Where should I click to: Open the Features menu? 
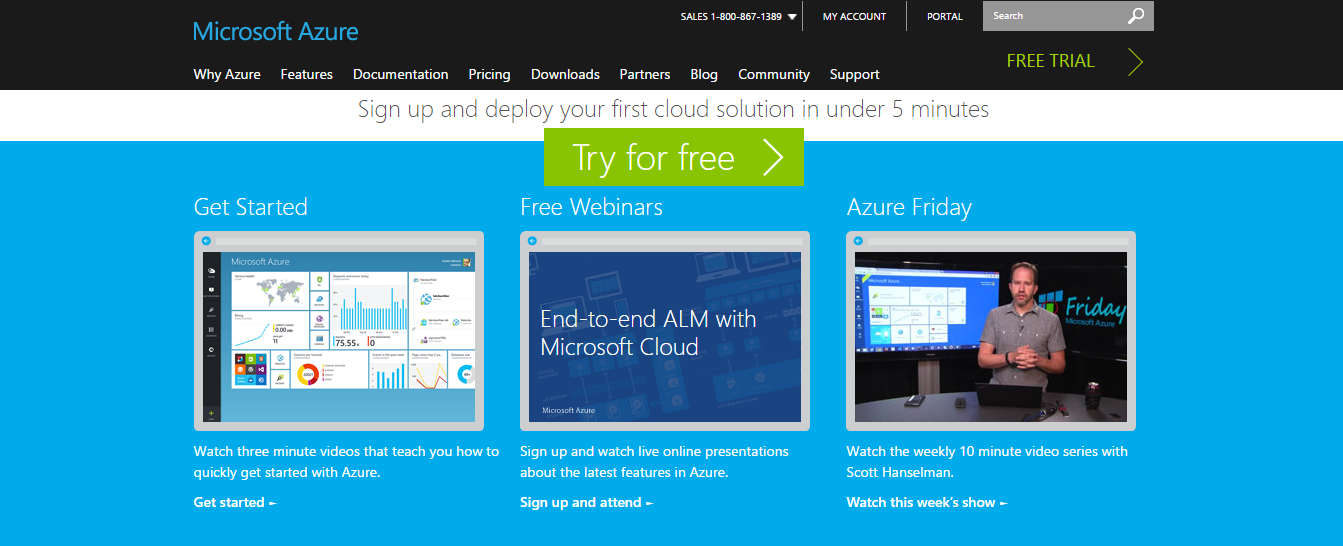click(x=307, y=74)
